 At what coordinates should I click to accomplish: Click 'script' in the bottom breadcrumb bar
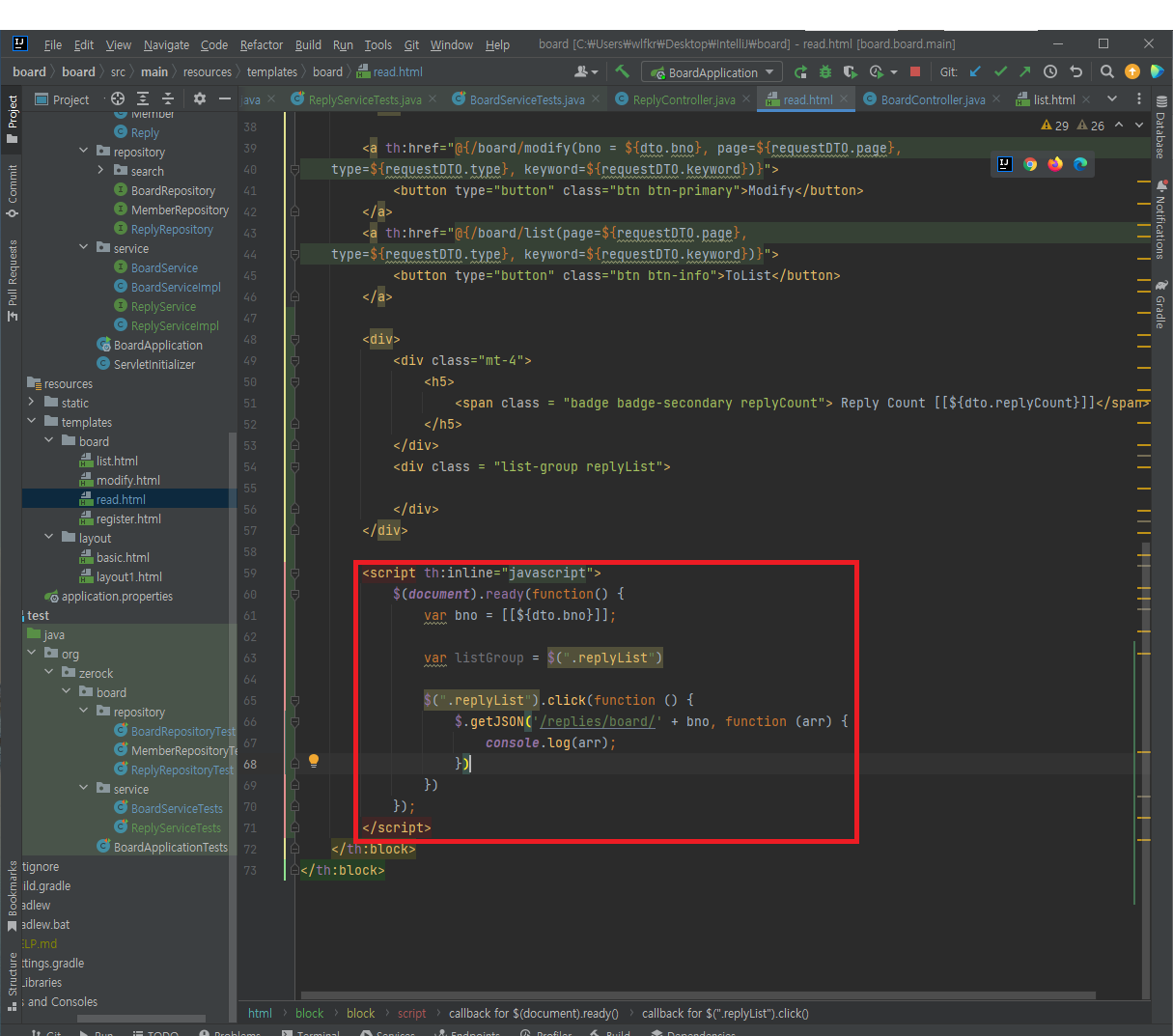click(411, 1013)
